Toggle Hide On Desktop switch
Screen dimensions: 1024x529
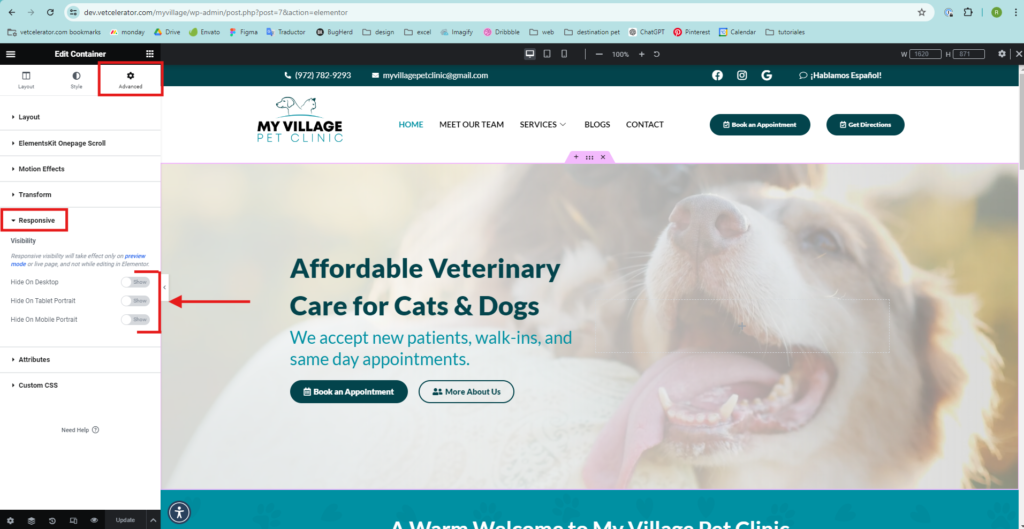135,282
